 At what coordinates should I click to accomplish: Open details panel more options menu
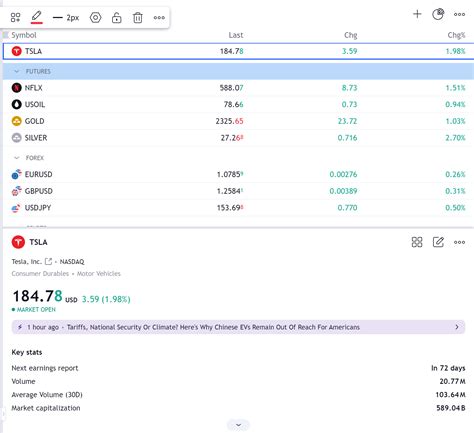[459, 242]
